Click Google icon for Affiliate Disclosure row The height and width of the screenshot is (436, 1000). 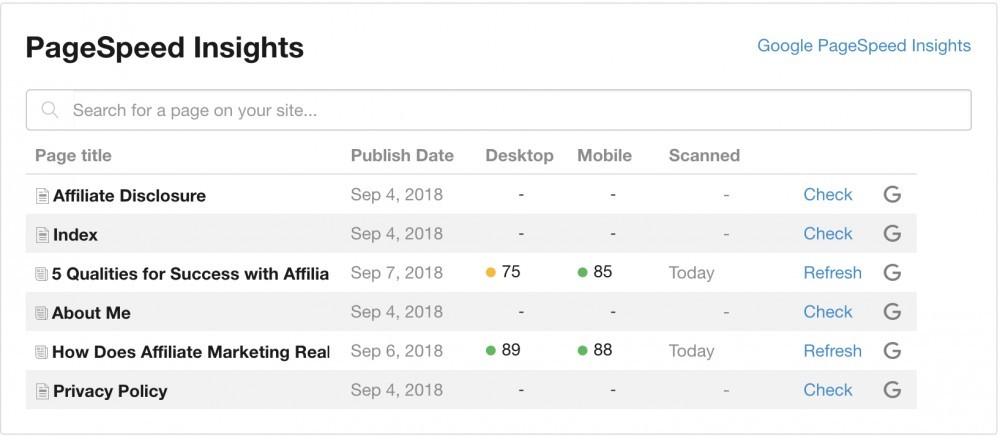pyautogui.click(x=892, y=194)
